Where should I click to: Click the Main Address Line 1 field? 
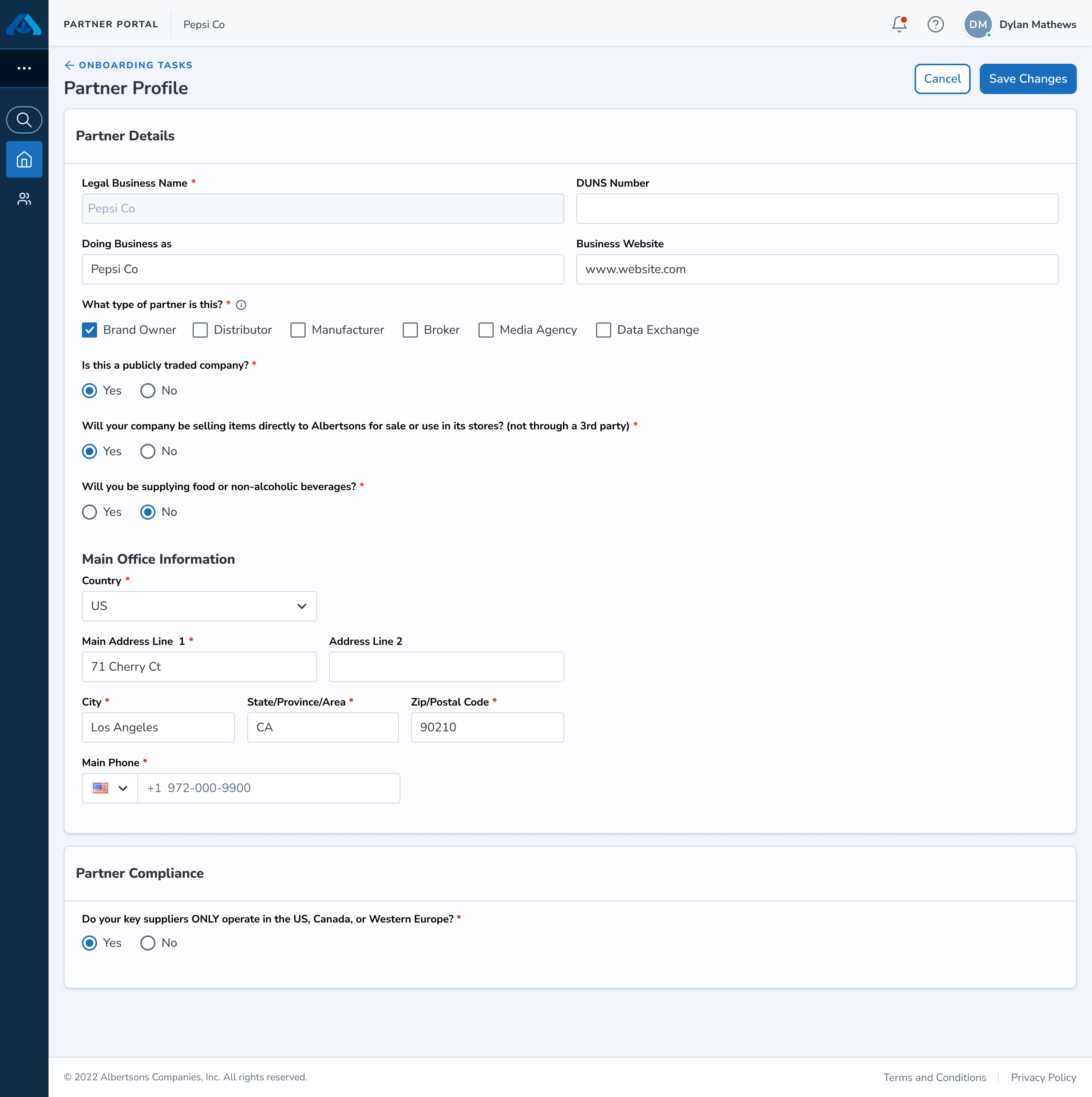[199, 667]
